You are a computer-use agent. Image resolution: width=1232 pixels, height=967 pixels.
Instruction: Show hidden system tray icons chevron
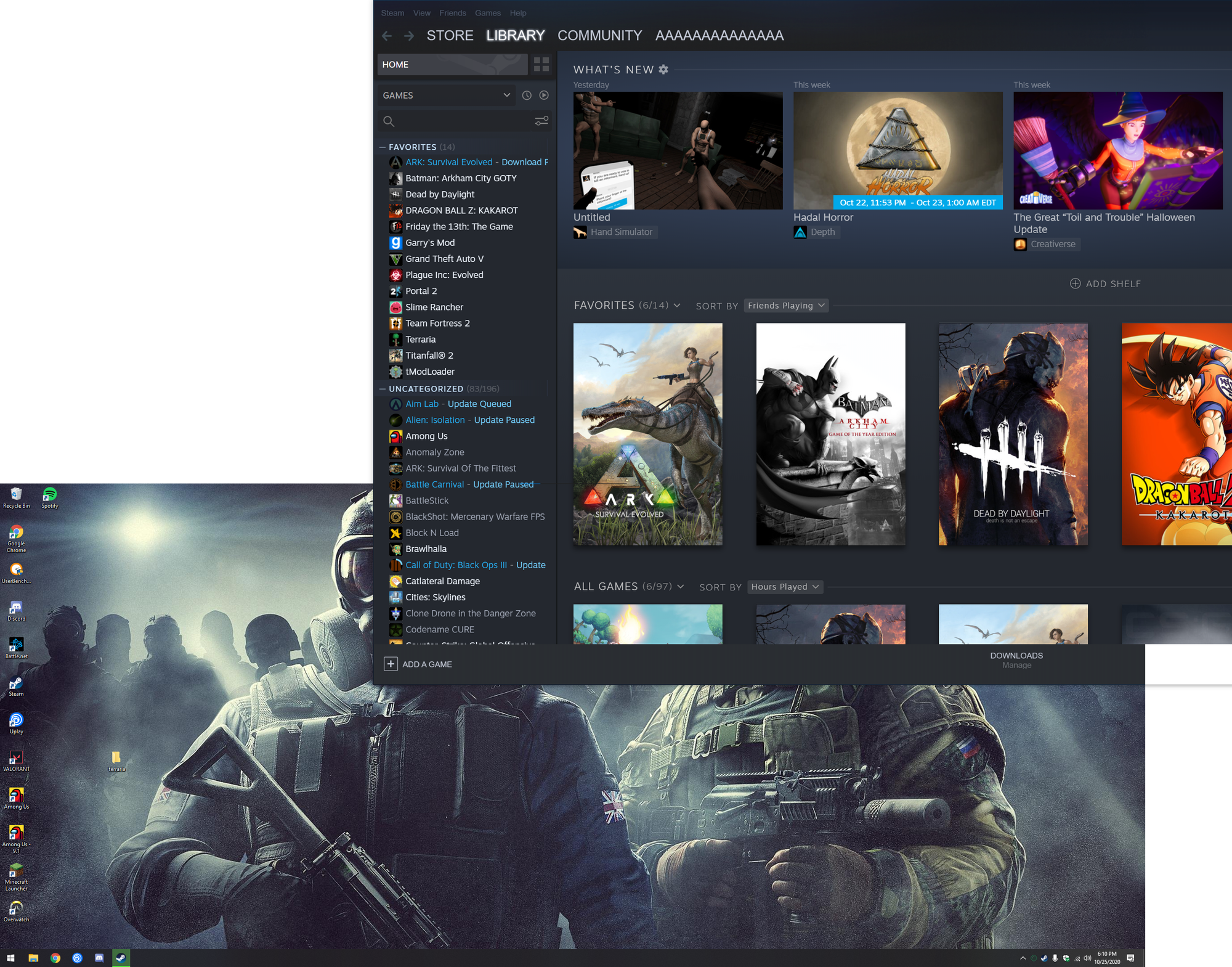point(1023,958)
